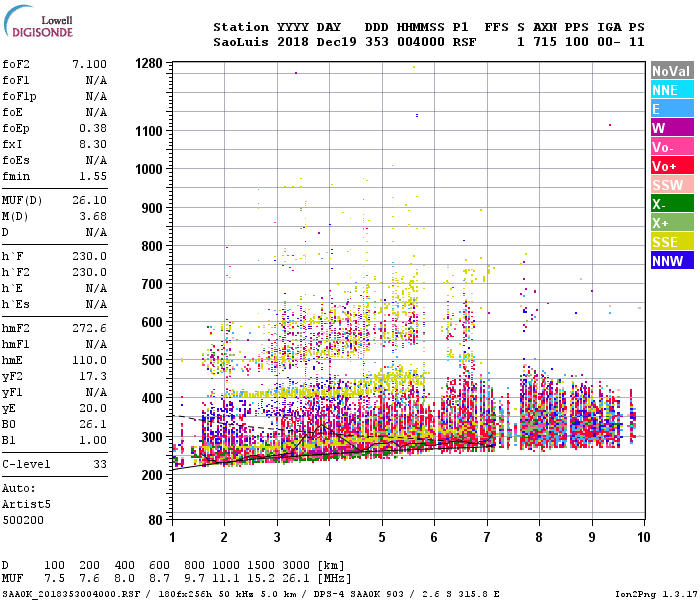Click the D 3000 km distance value
The image size is (700, 600).
[296, 565]
